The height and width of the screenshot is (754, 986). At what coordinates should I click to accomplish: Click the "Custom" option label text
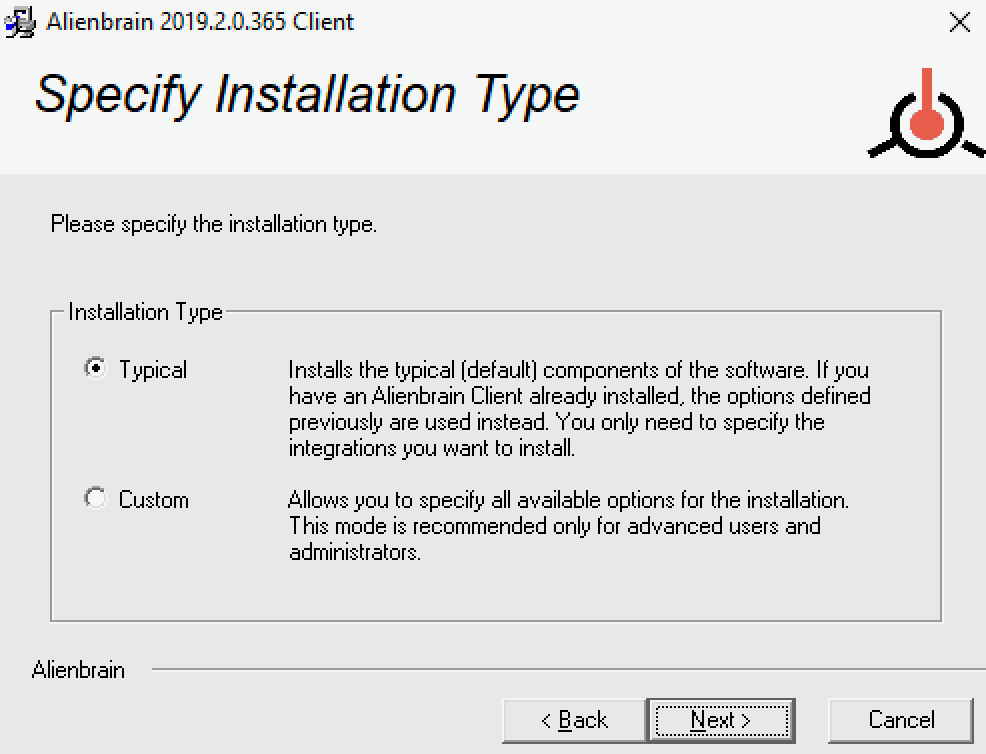click(x=153, y=499)
